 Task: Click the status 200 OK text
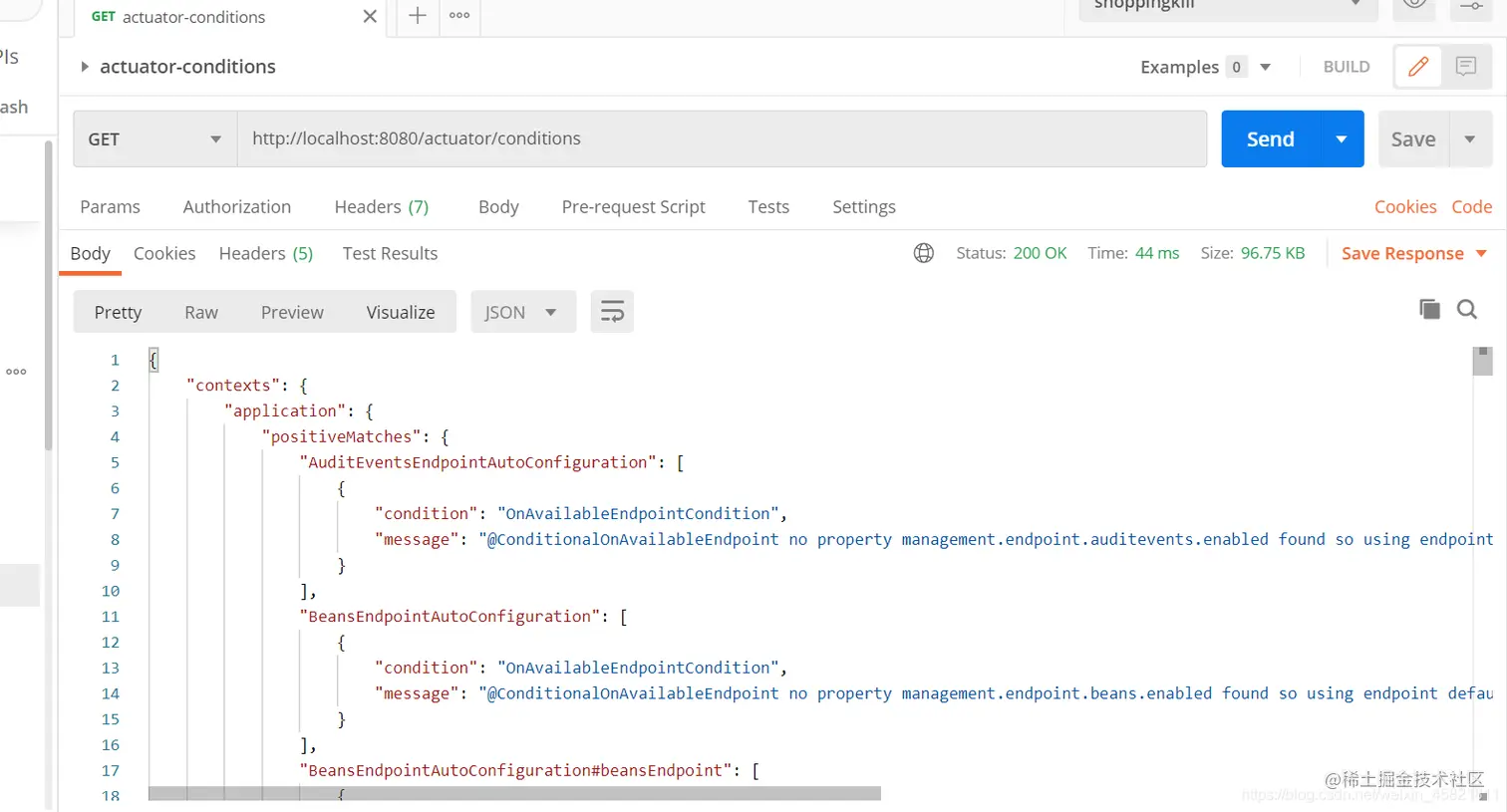point(1040,253)
